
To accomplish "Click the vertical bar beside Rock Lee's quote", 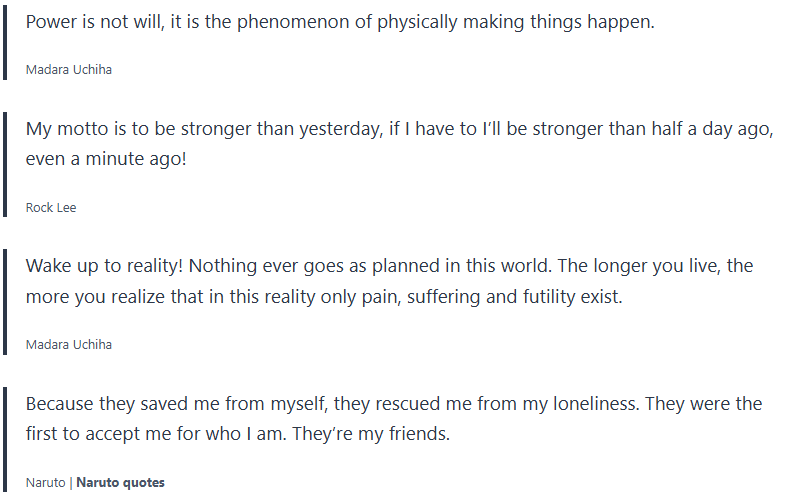I will pos(5,163).
